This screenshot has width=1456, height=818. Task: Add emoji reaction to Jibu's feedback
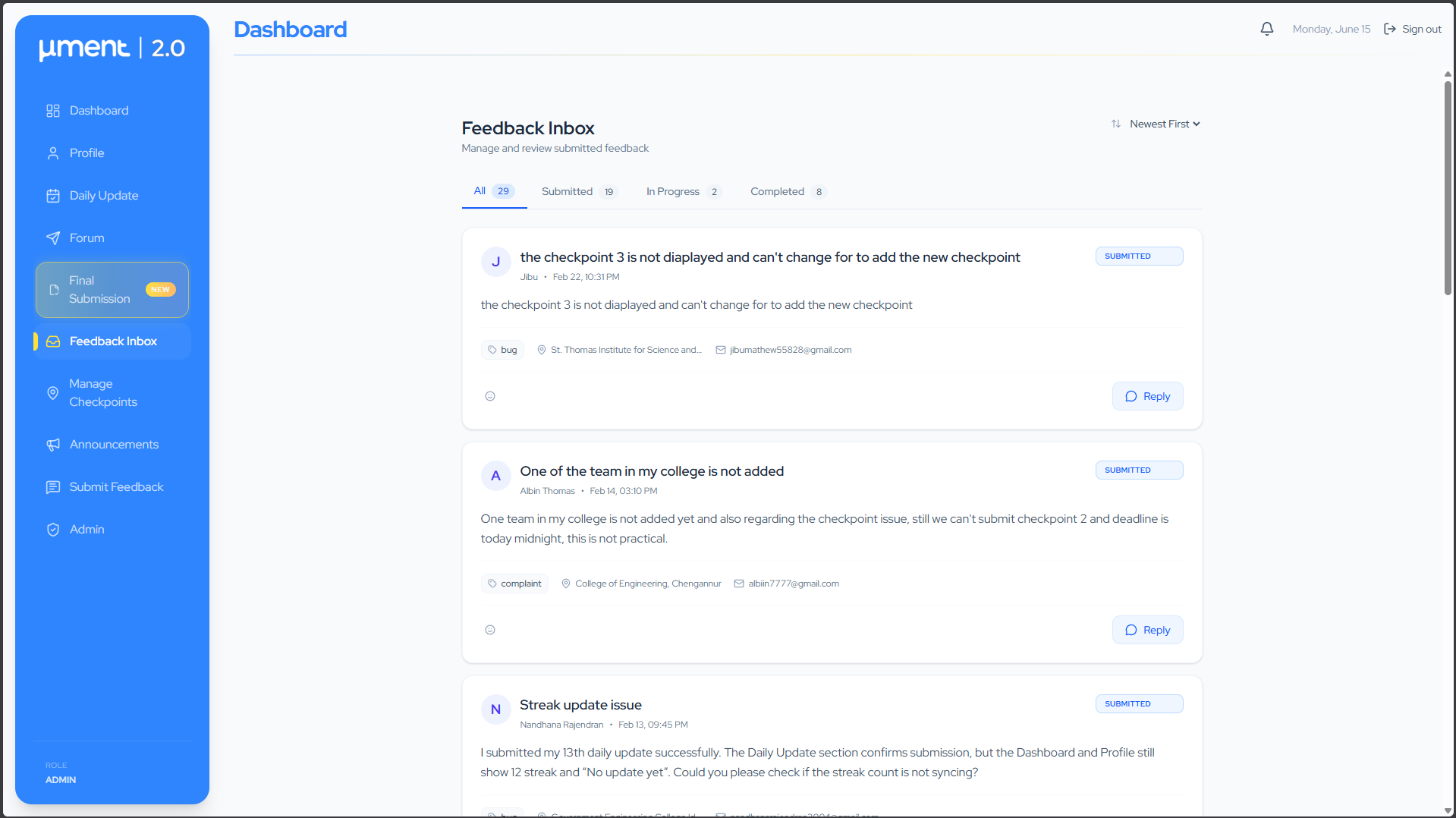(490, 396)
